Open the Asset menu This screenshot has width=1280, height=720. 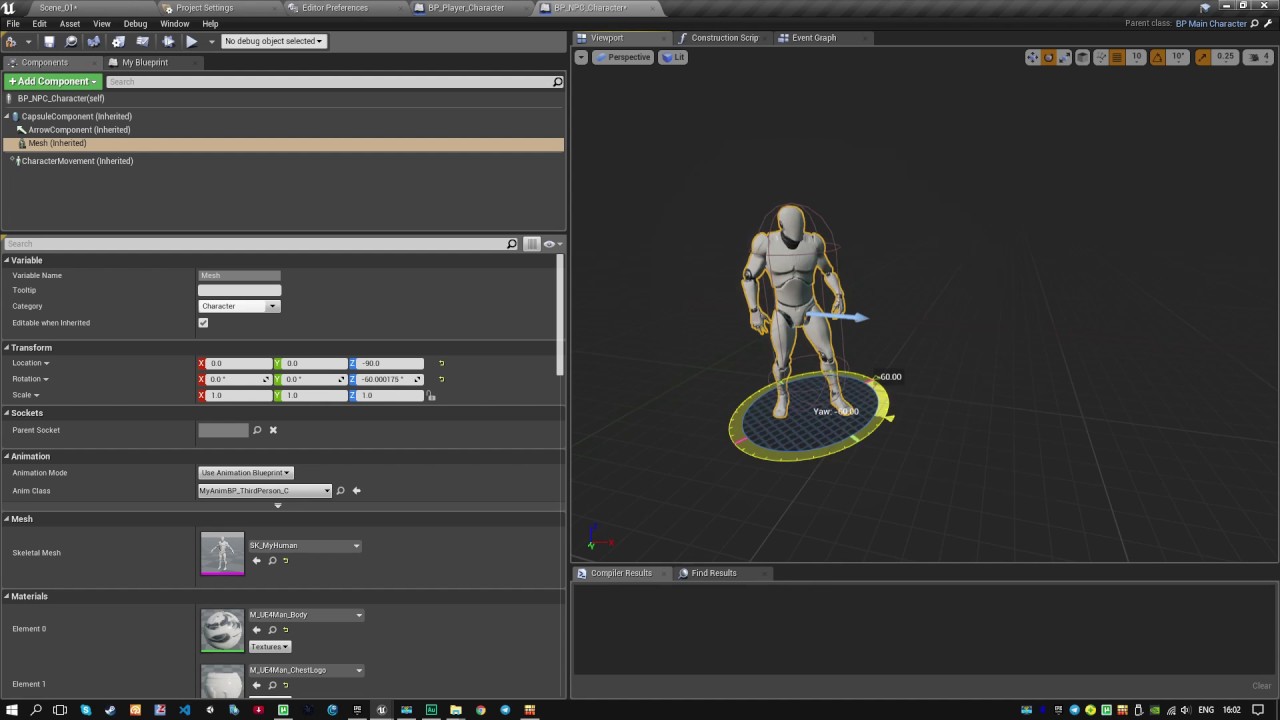click(x=70, y=24)
